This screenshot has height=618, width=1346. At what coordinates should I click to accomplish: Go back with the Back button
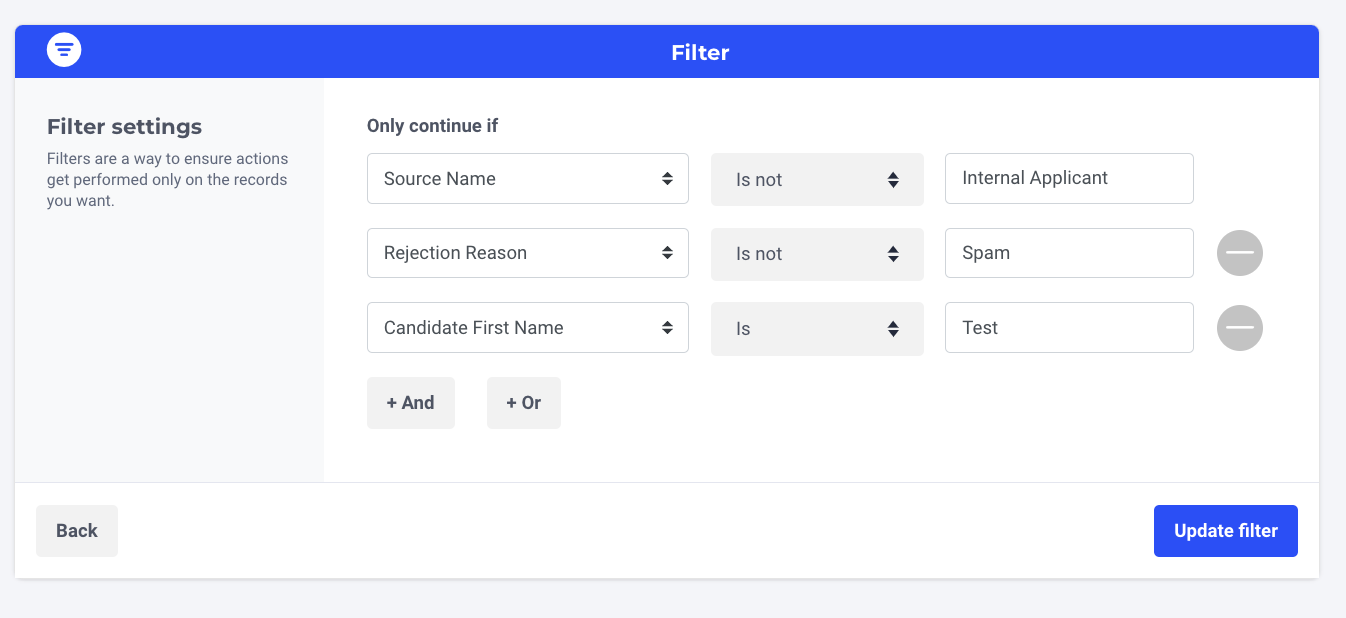[77, 531]
